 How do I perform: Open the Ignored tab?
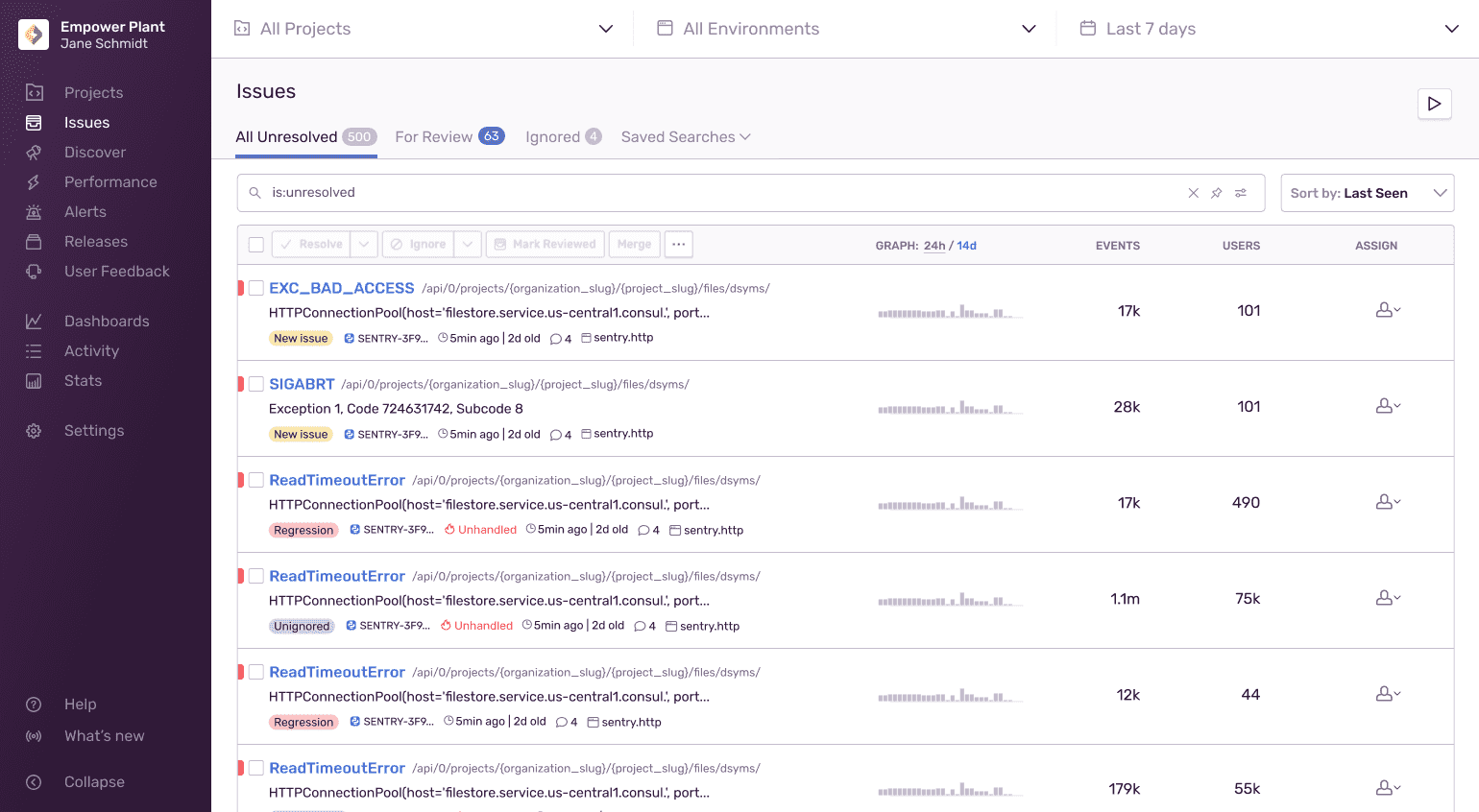[563, 137]
